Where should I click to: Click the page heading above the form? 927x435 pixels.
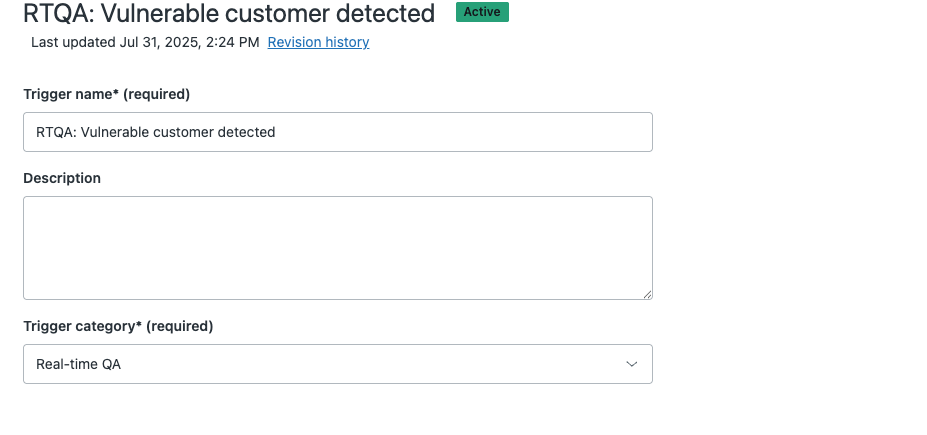point(229,13)
